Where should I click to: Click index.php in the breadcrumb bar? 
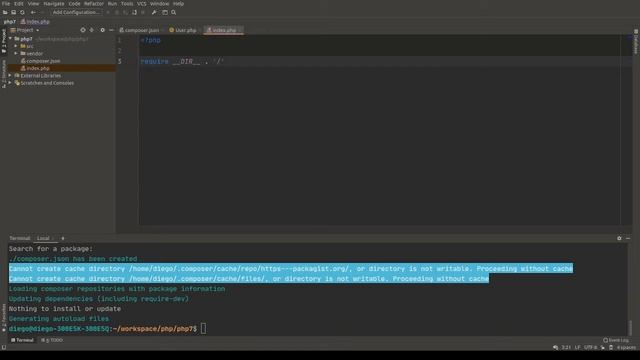coord(35,22)
